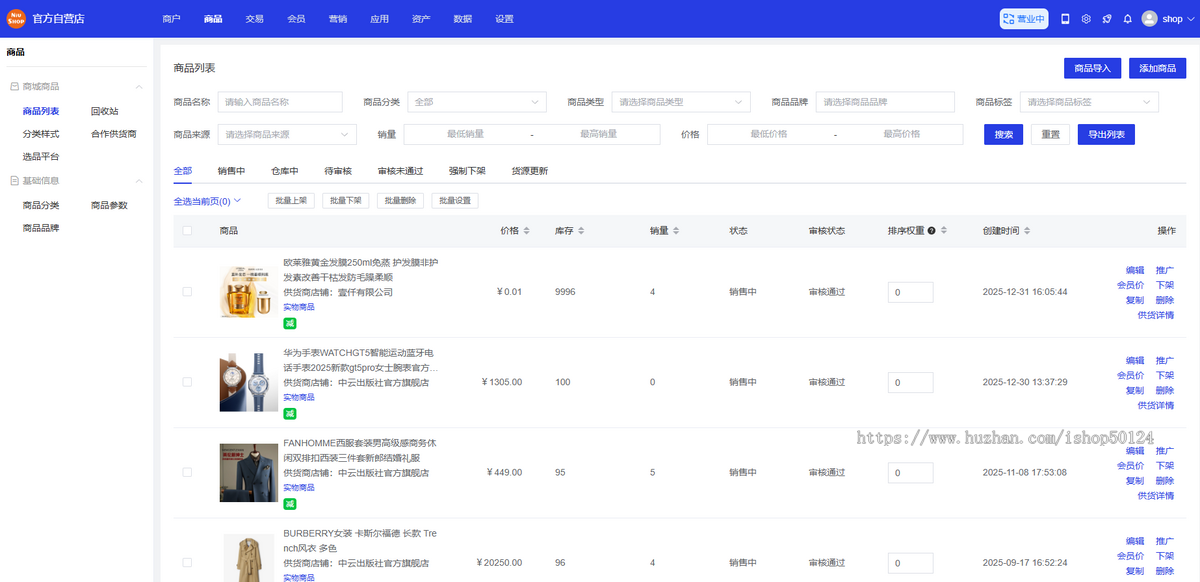Focus the 商品名称 search input

(x=280, y=102)
